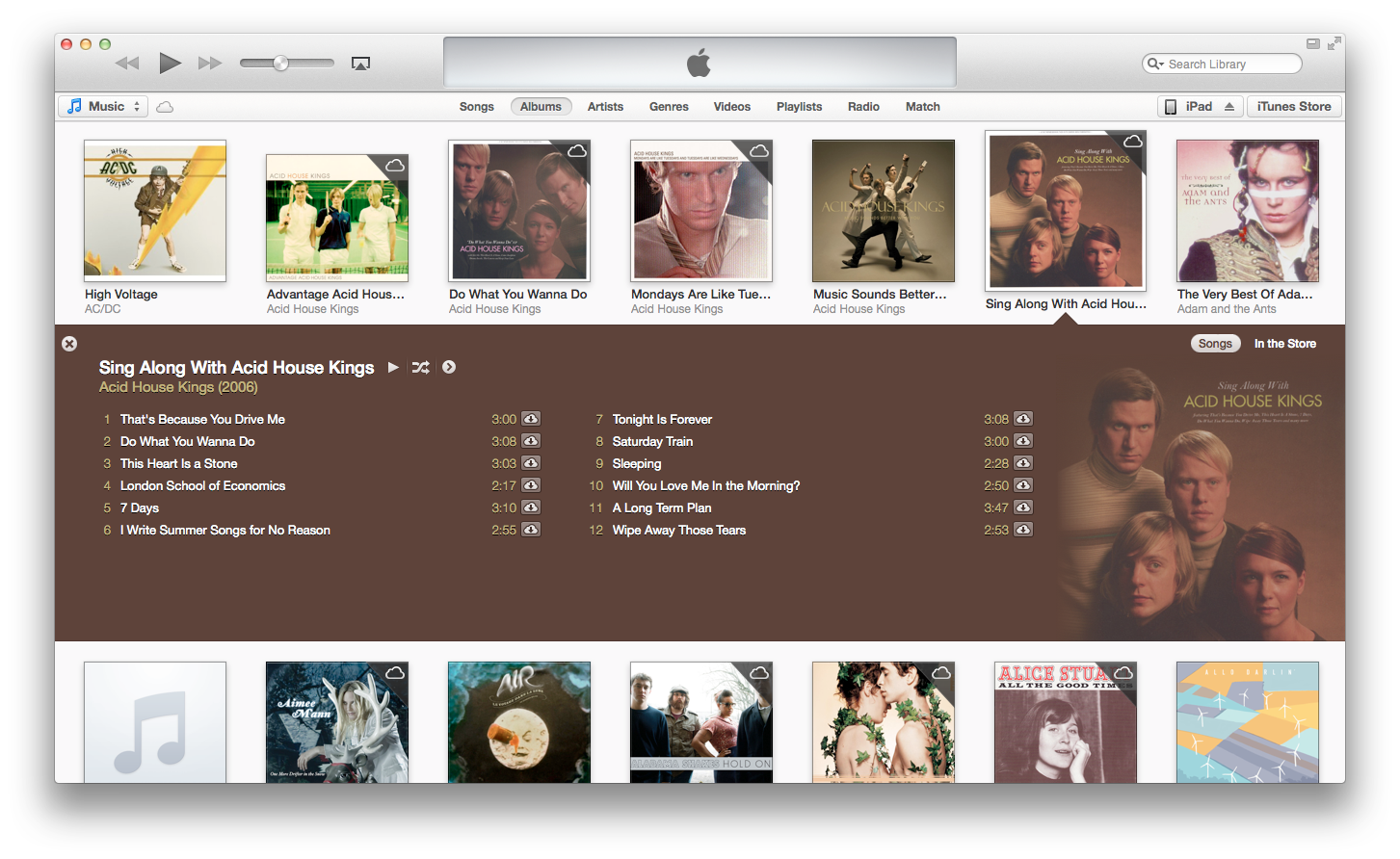1400x859 pixels.
Task: Open search magnifier options dropdown
Action: pos(1155,64)
